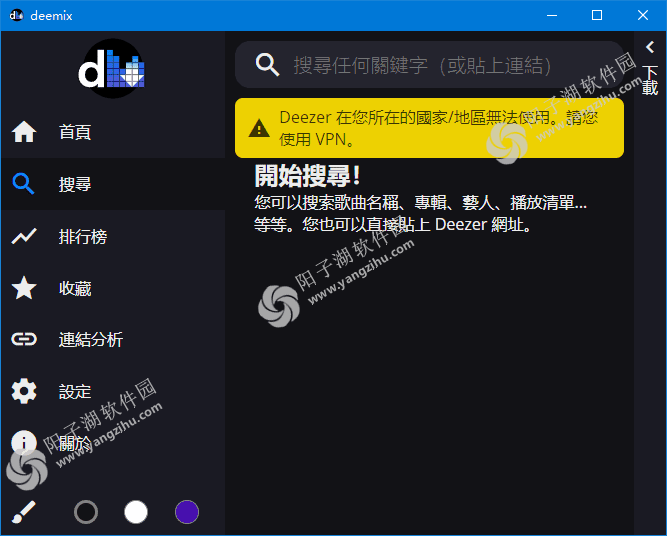The width and height of the screenshot is (667, 536).
Task: Focus the 搜尋任何關鍵字 search field
Action: (x=429, y=65)
